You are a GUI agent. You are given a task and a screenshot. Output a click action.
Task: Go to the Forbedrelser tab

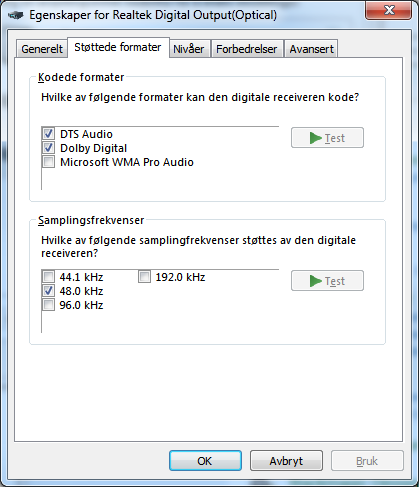pyautogui.click(x=247, y=49)
